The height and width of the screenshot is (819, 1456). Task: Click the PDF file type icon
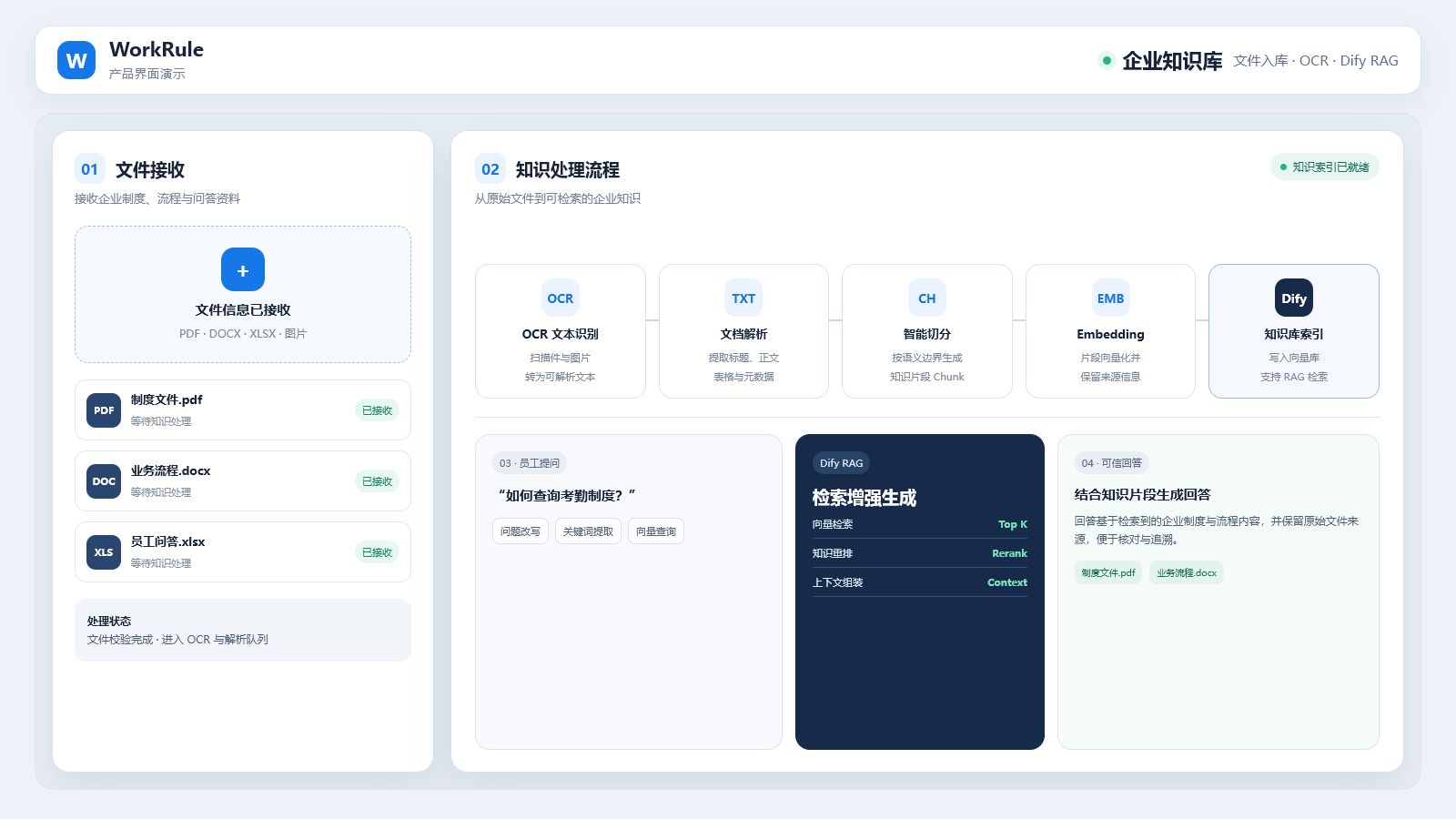point(104,410)
